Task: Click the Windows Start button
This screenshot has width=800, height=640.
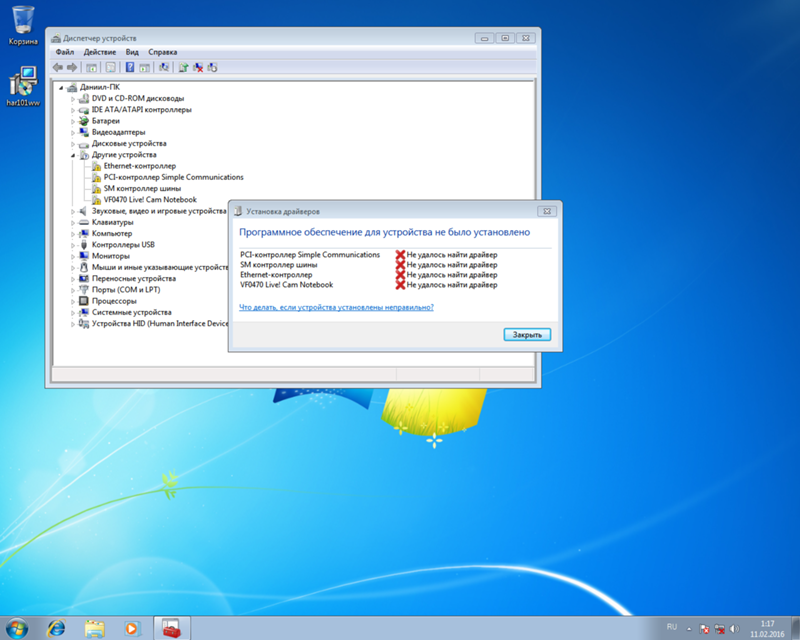Action: (x=17, y=628)
